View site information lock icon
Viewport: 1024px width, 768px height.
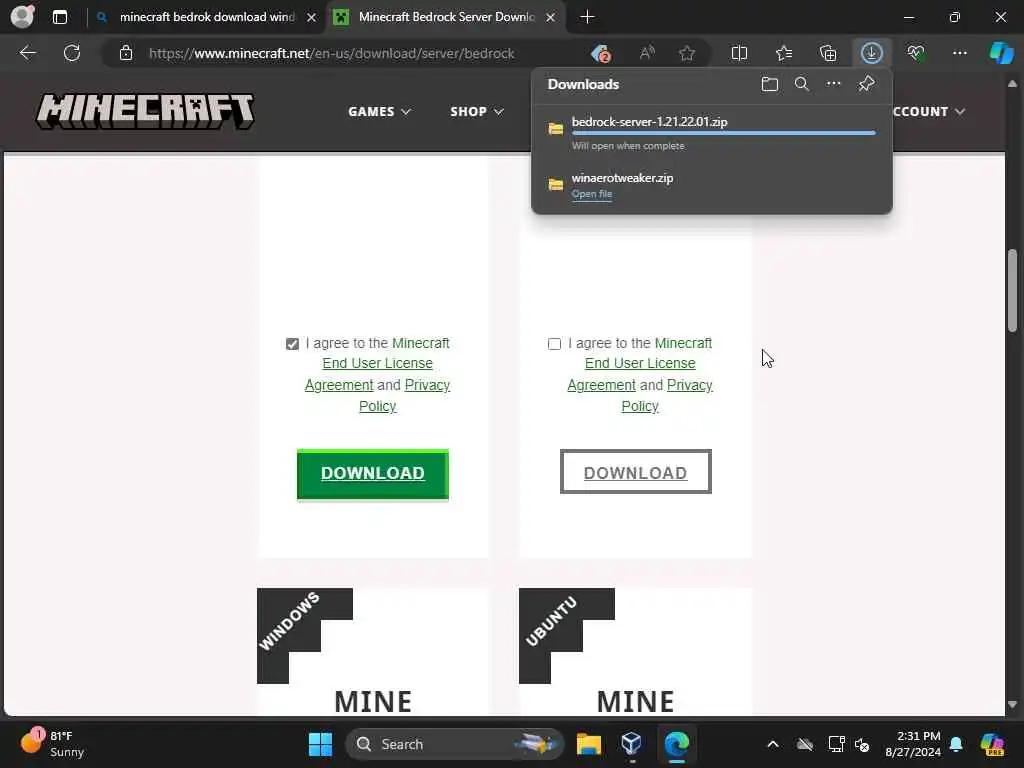[x=126, y=54]
